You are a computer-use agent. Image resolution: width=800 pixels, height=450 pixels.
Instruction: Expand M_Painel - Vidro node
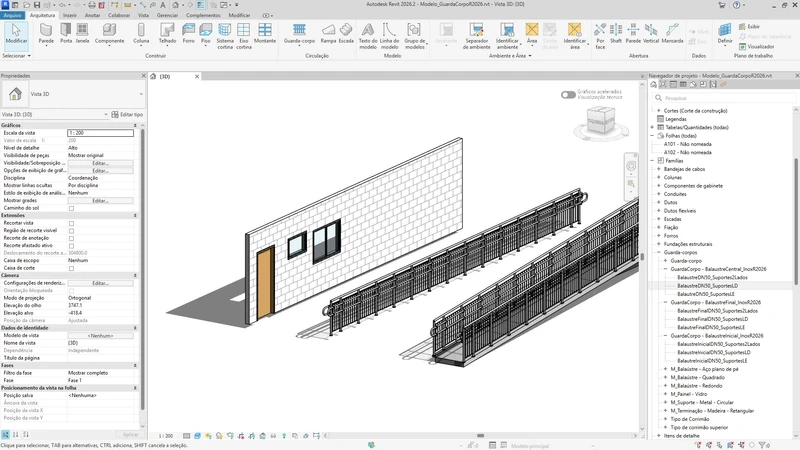[x=665, y=394]
